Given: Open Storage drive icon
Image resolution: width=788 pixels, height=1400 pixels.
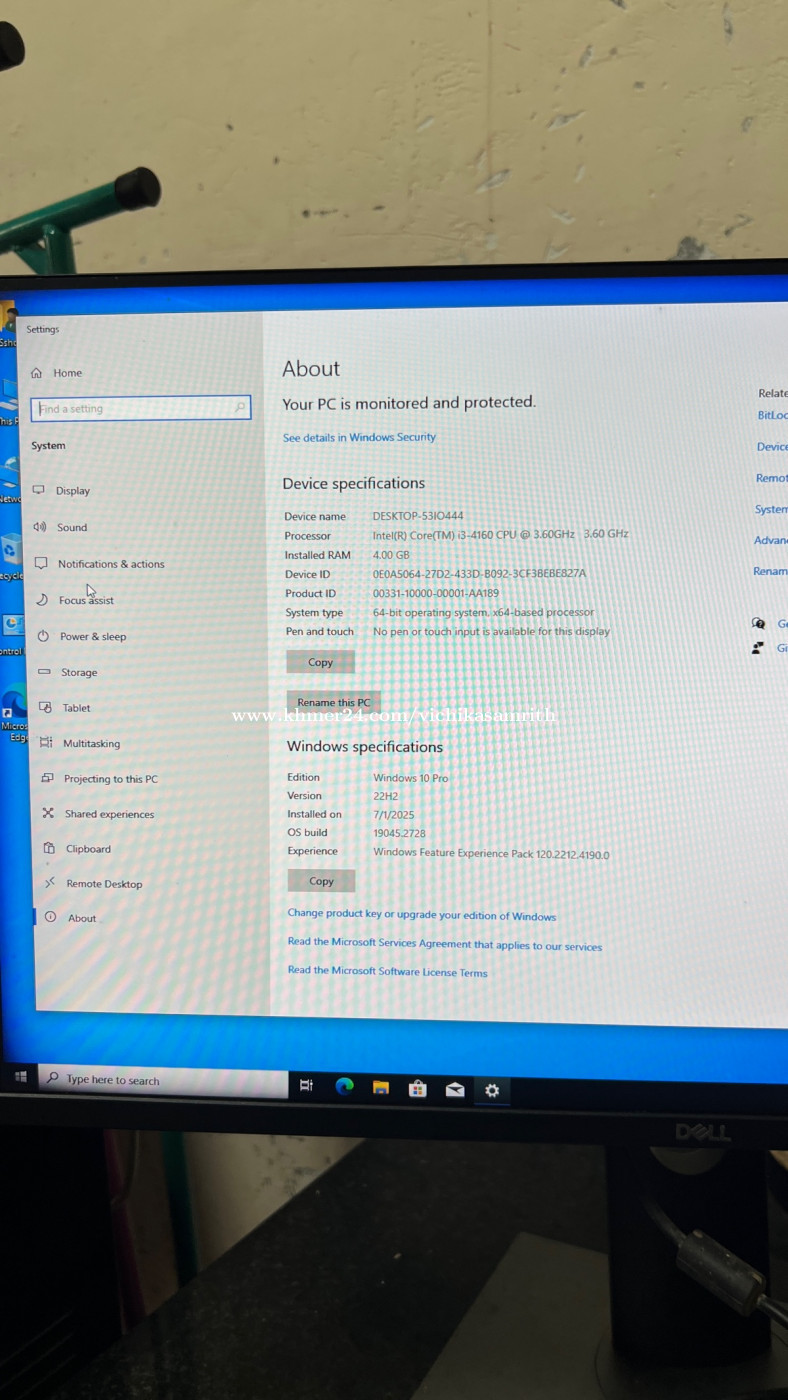Looking at the screenshot, I should click(44, 672).
